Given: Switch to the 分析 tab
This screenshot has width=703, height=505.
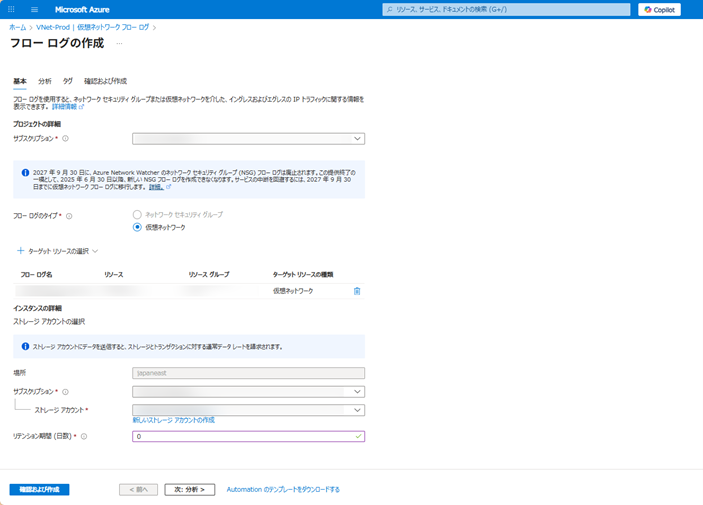Looking at the screenshot, I should [x=45, y=81].
